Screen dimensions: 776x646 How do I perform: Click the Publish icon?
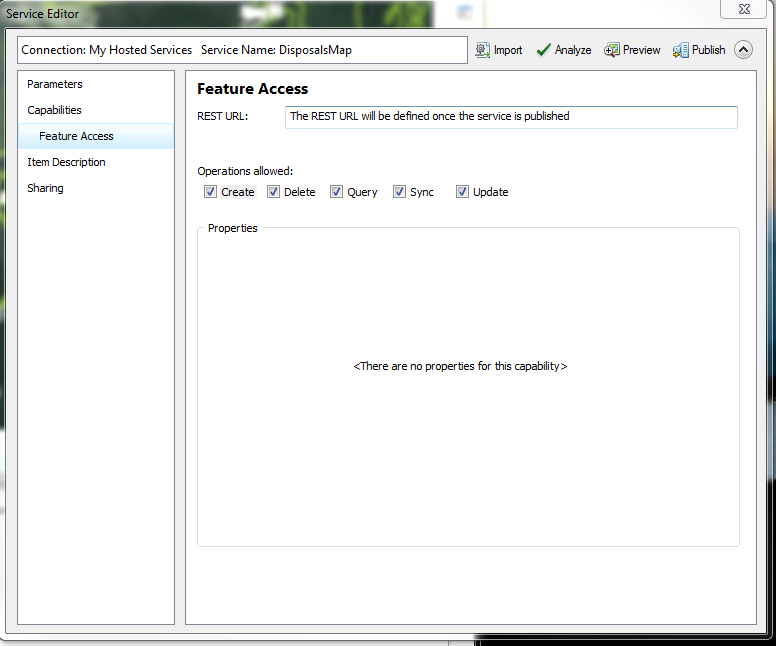click(680, 50)
